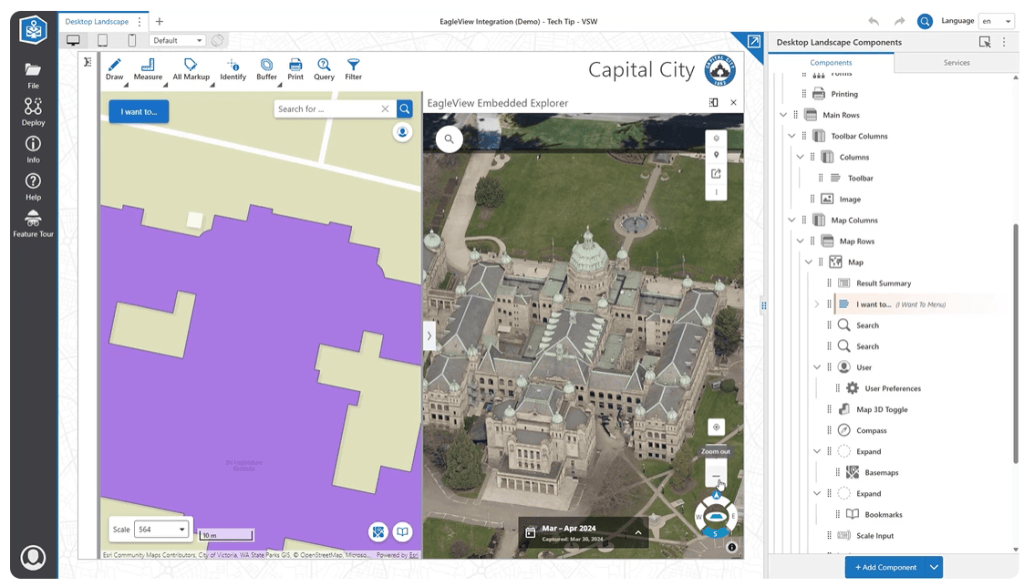The image size is (1024, 587).
Task: Switch to phone device preview
Action: [132, 40]
